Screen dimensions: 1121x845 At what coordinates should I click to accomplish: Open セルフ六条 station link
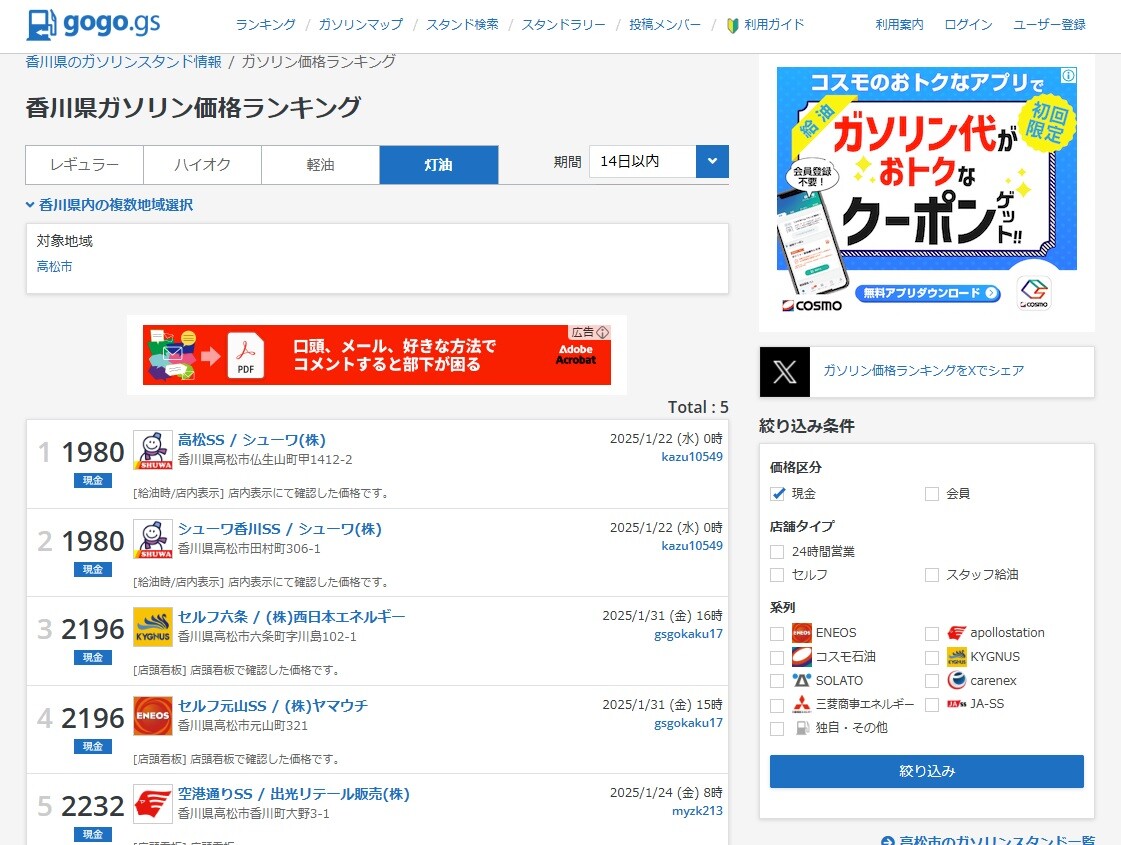pyautogui.click(x=291, y=617)
